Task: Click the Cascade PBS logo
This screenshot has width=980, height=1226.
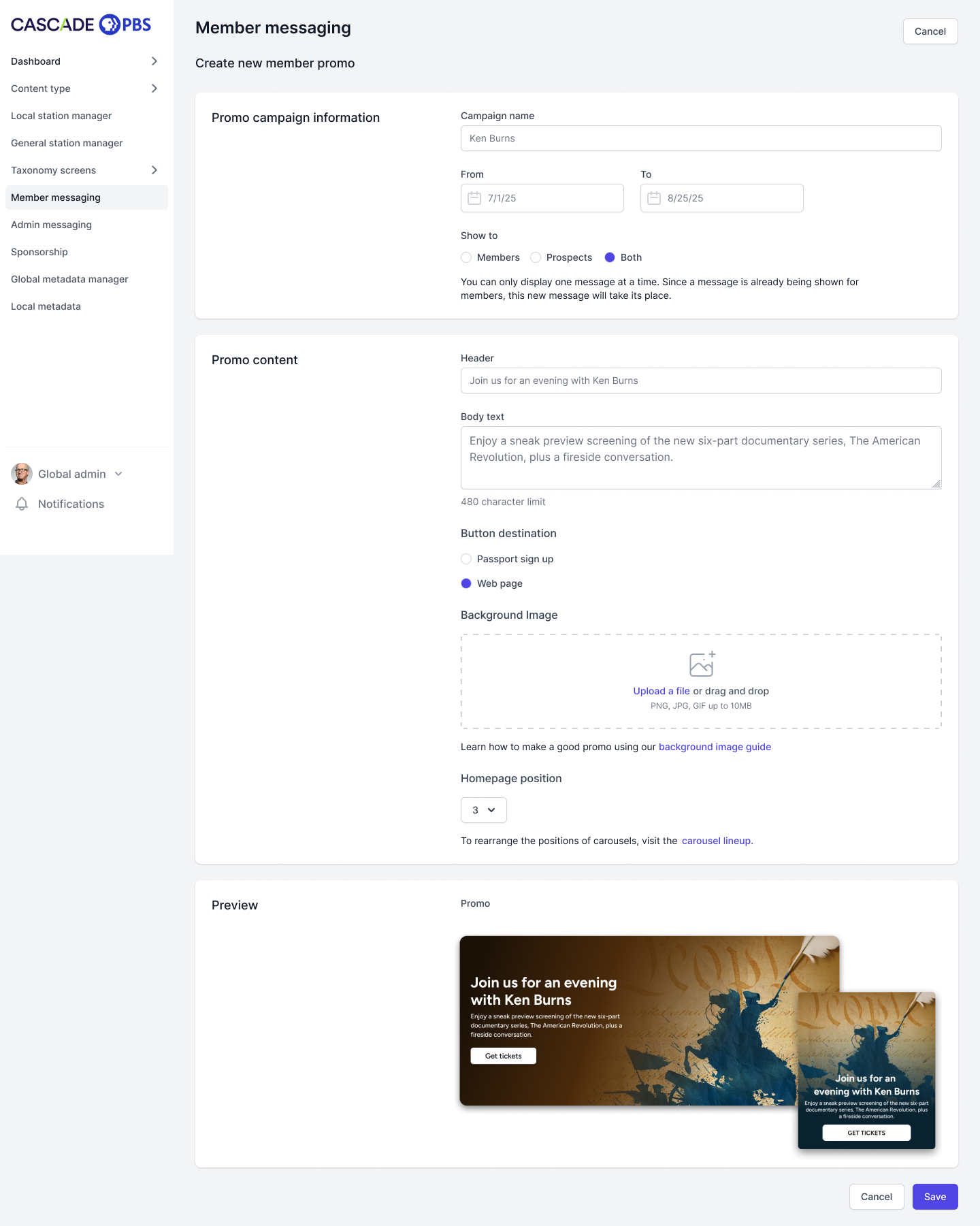Action: click(x=81, y=25)
